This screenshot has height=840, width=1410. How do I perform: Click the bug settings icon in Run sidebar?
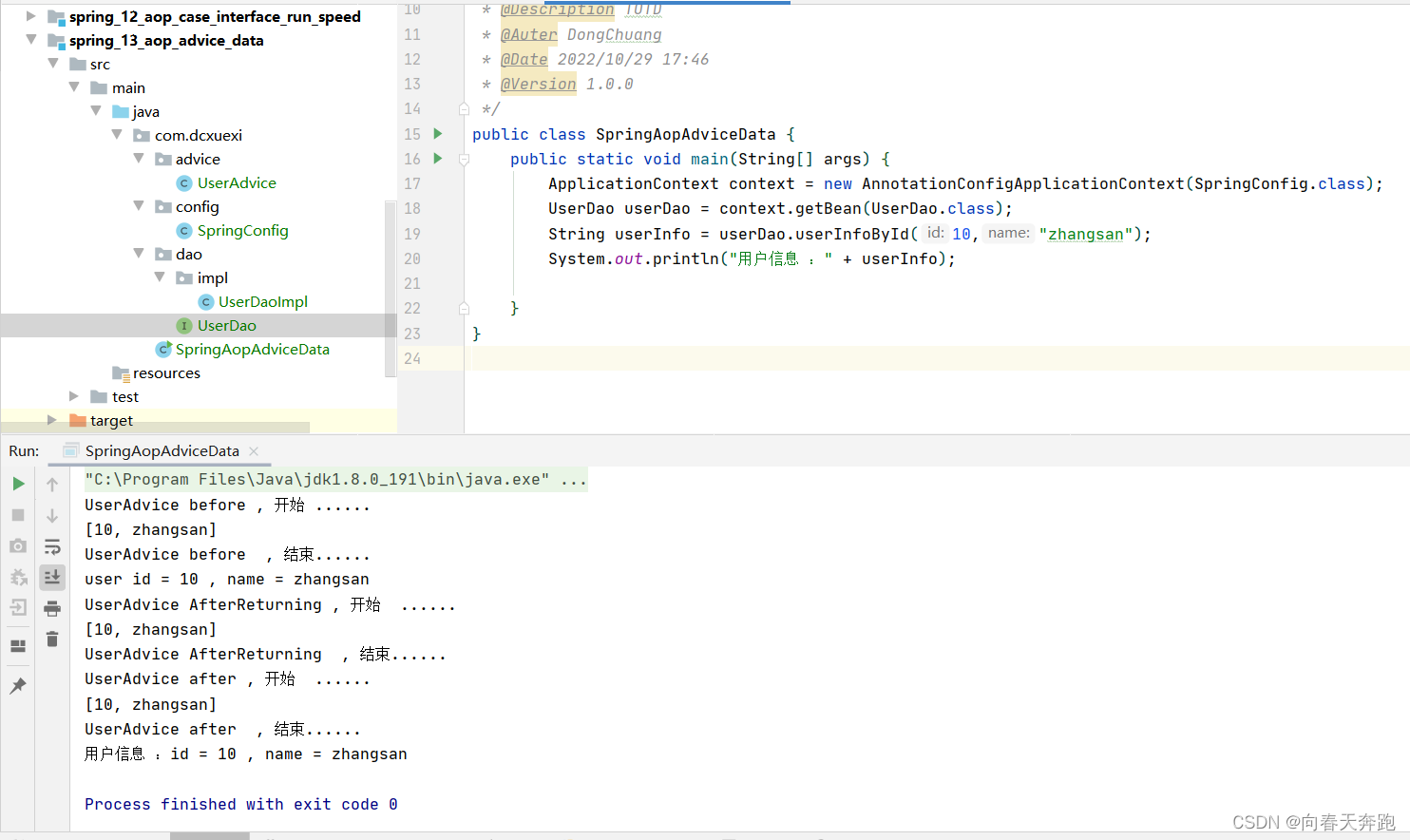[18, 577]
